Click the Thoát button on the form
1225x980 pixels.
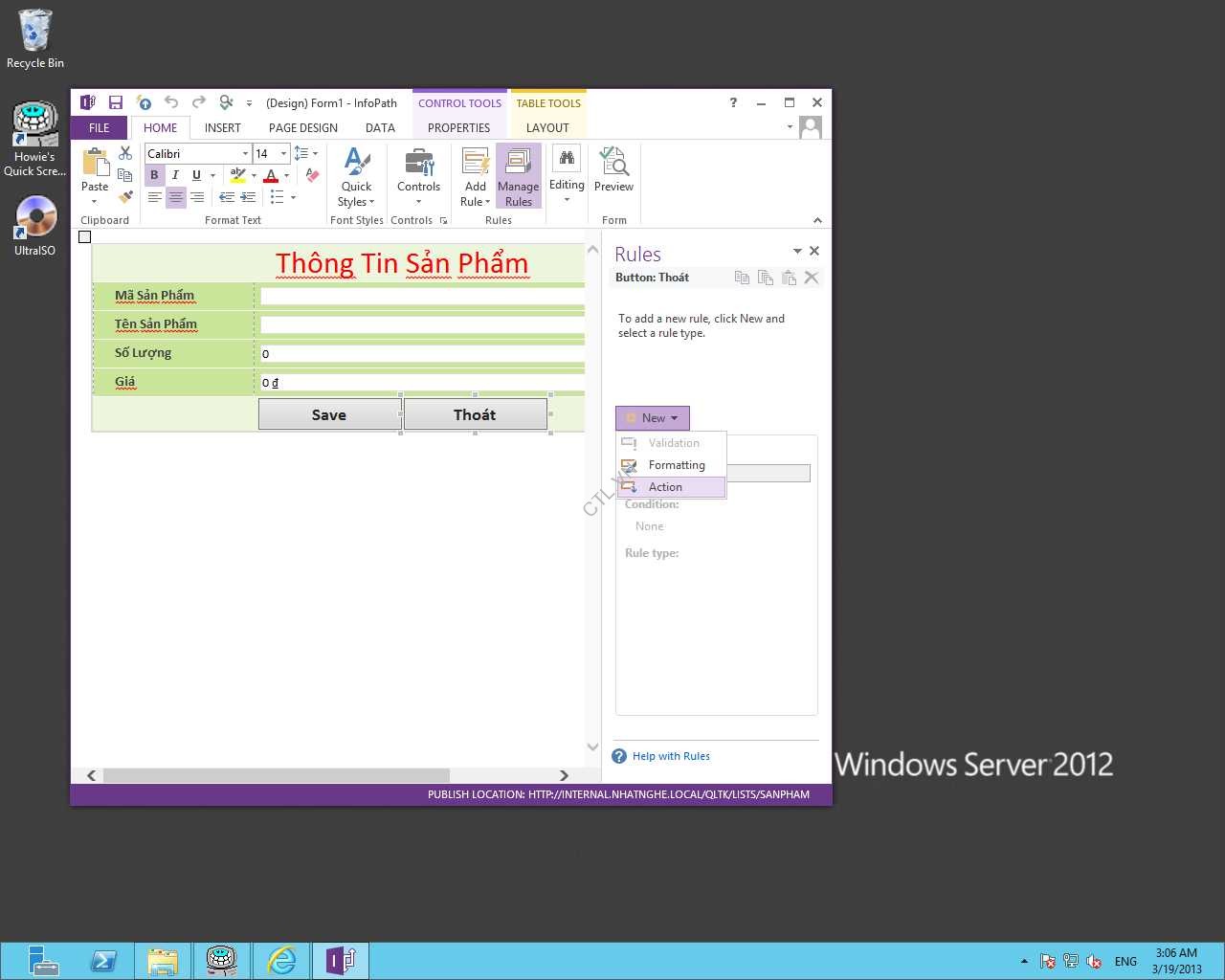click(x=475, y=414)
